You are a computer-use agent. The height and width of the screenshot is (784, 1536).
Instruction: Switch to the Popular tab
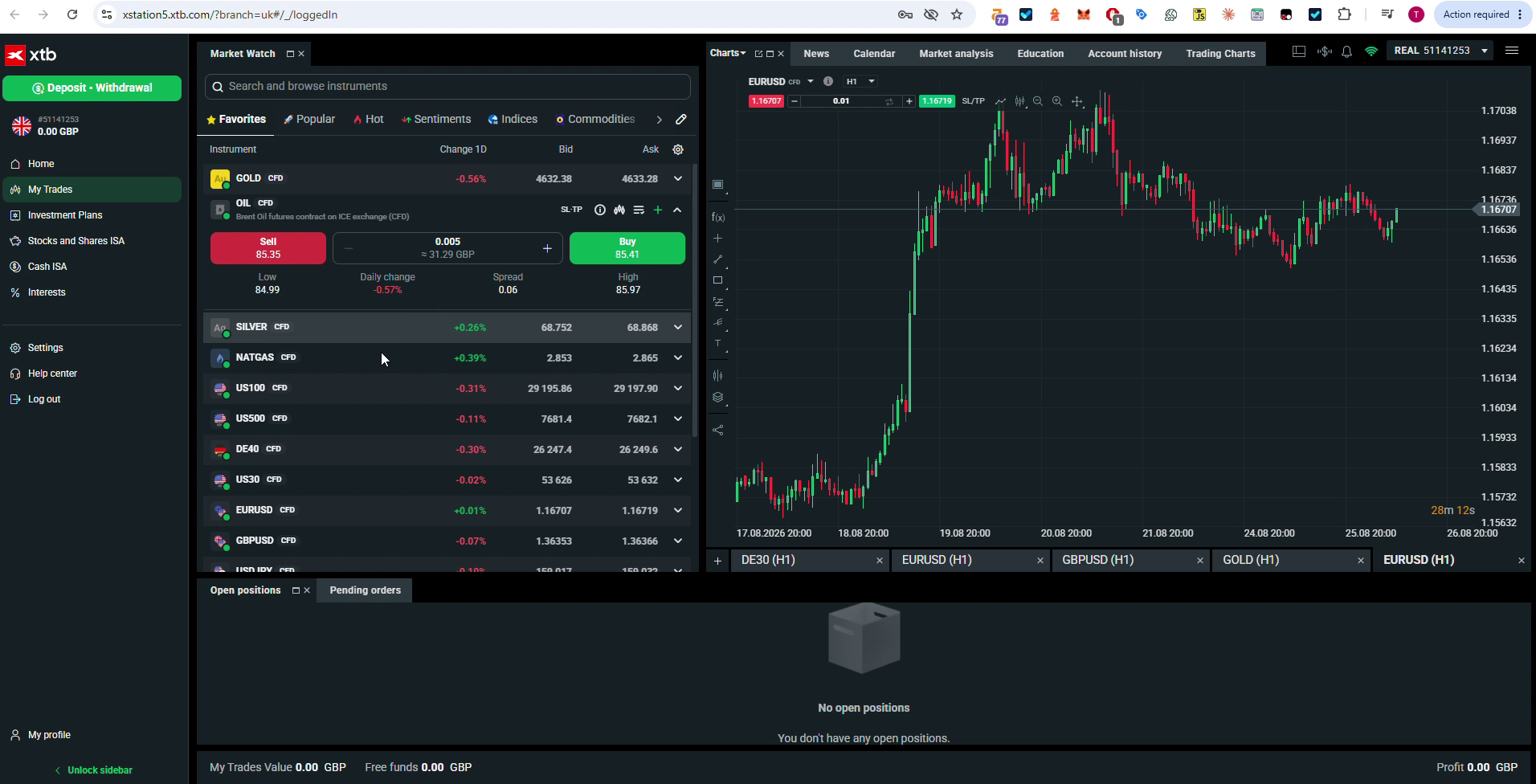[309, 119]
